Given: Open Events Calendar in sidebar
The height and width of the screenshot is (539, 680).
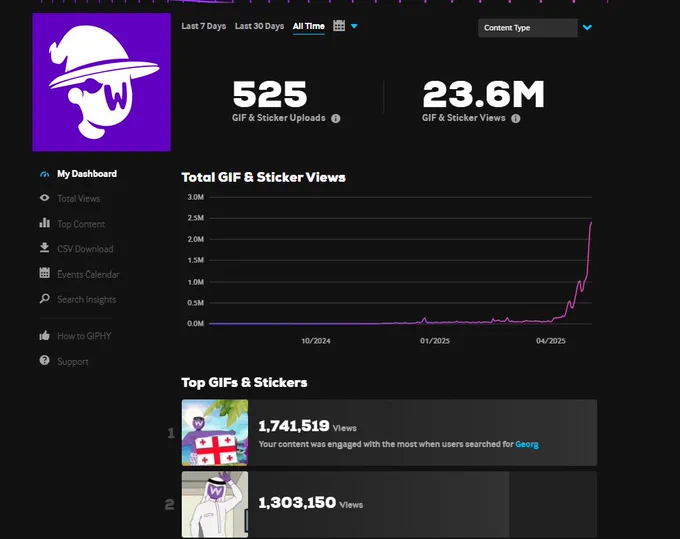Looking at the screenshot, I should pyautogui.click(x=88, y=274).
